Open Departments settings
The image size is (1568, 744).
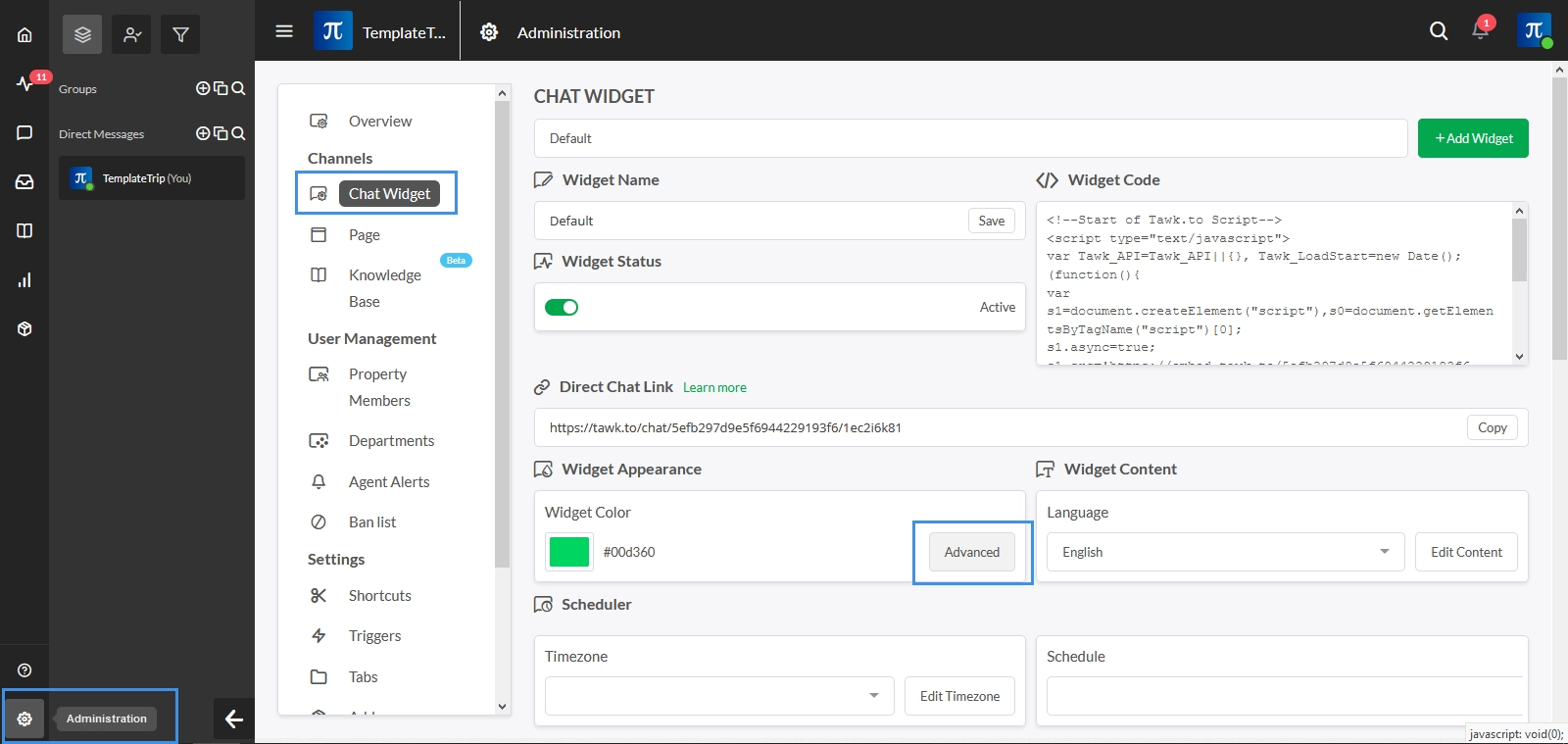click(391, 441)
